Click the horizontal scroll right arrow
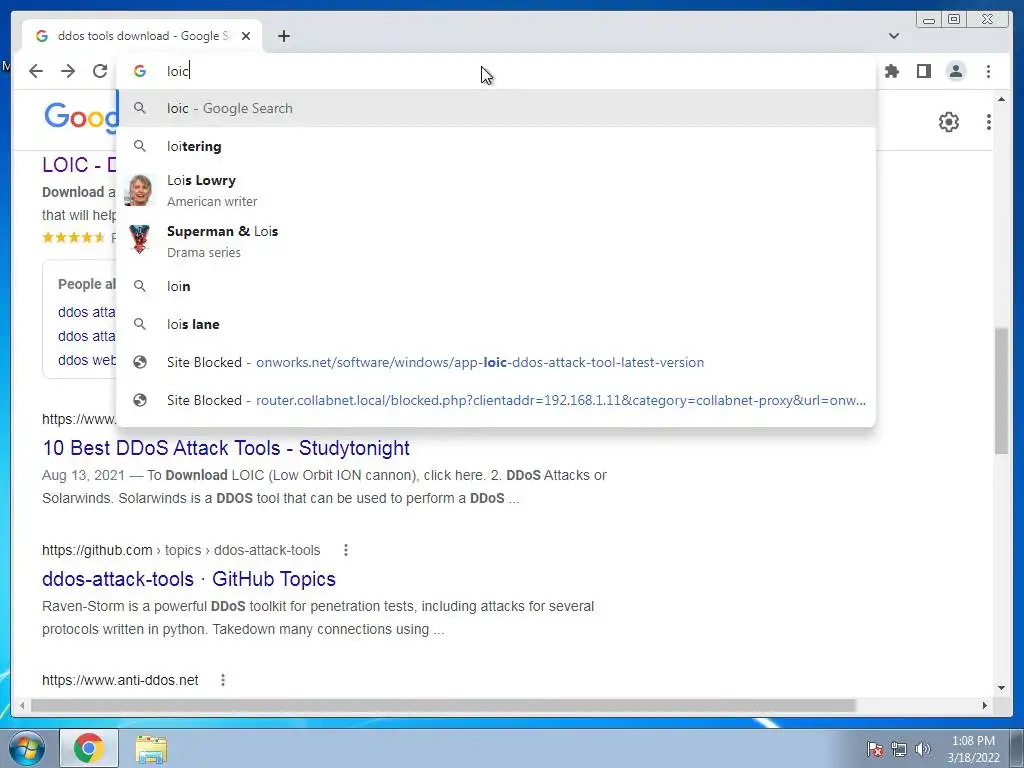Image resolution: width=1024 pixels, height=768 pixels. click(985, 705)
